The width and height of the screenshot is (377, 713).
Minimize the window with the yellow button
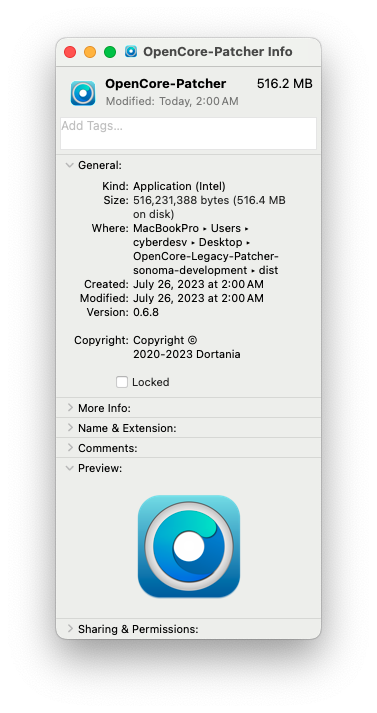[x=90, y=52]
